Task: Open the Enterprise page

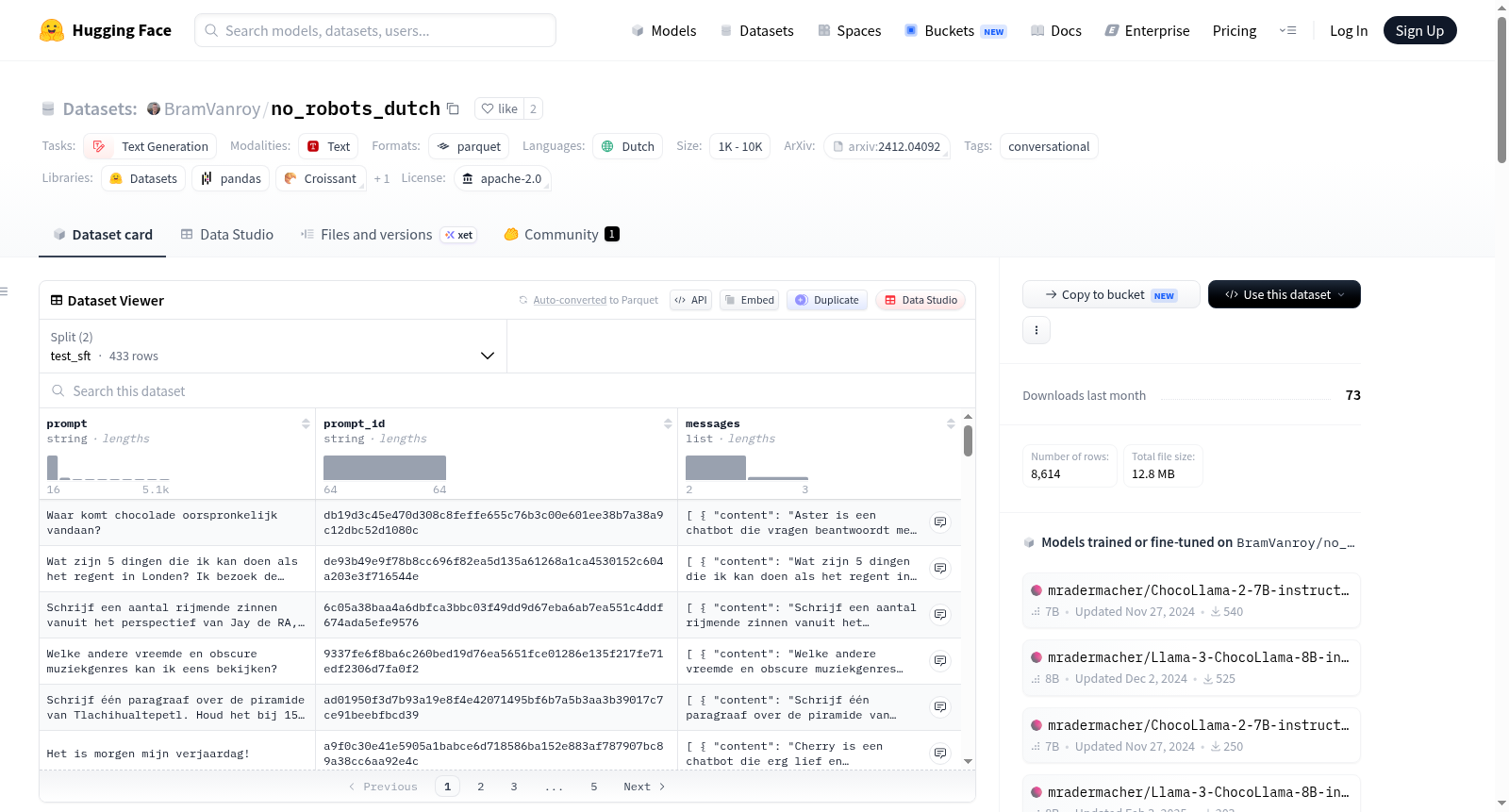Action: tap(1147, 31)
